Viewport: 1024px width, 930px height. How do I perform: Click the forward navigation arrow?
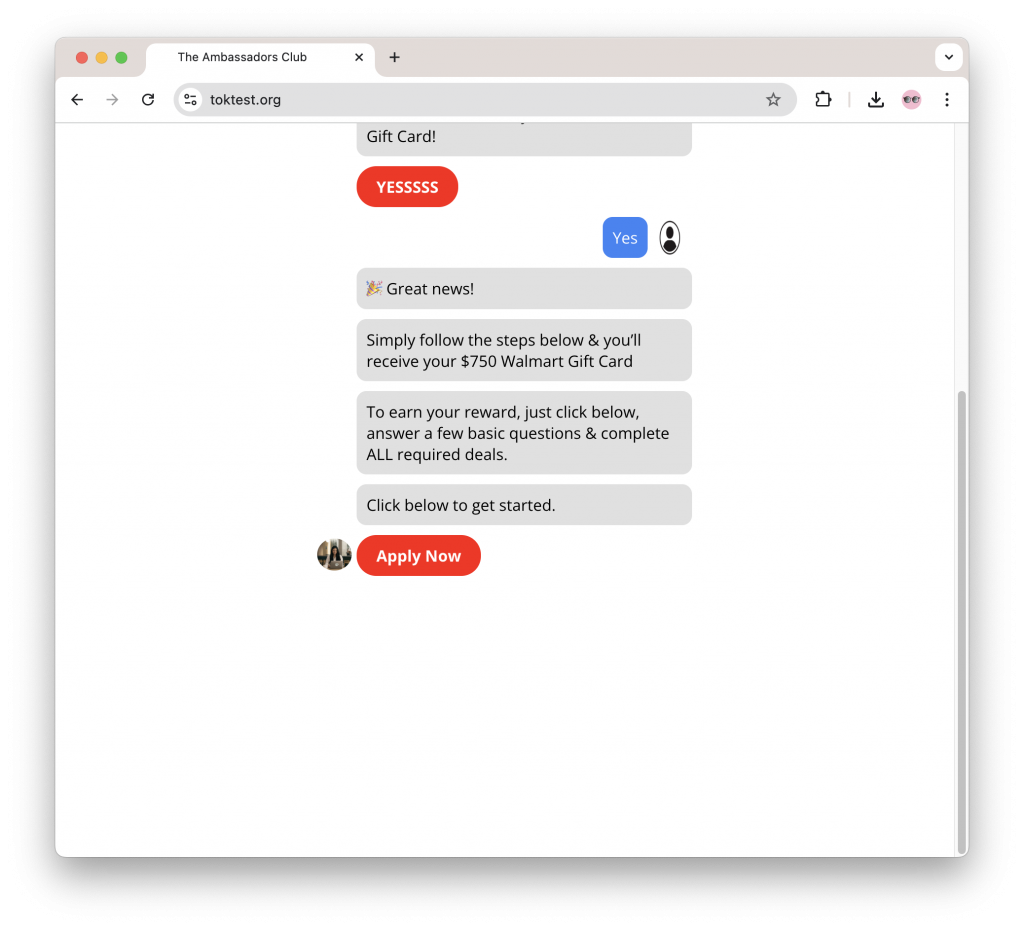click(x=112, y=99)
